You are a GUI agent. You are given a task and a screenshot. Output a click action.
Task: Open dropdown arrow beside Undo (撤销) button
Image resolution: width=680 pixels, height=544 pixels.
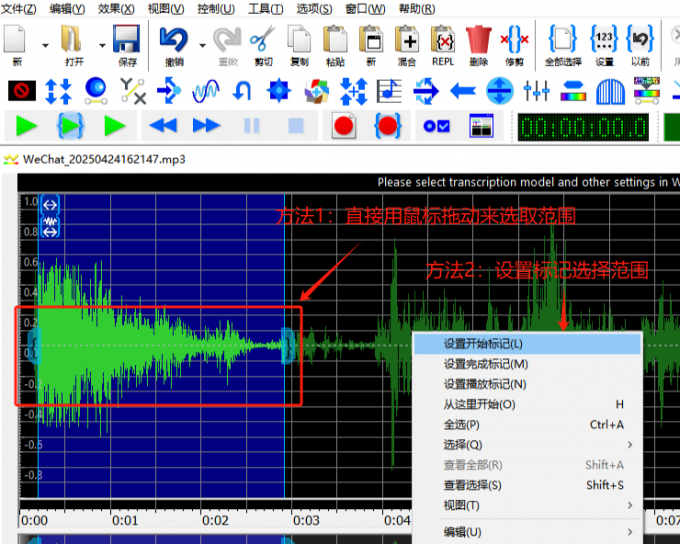[202, 45]
